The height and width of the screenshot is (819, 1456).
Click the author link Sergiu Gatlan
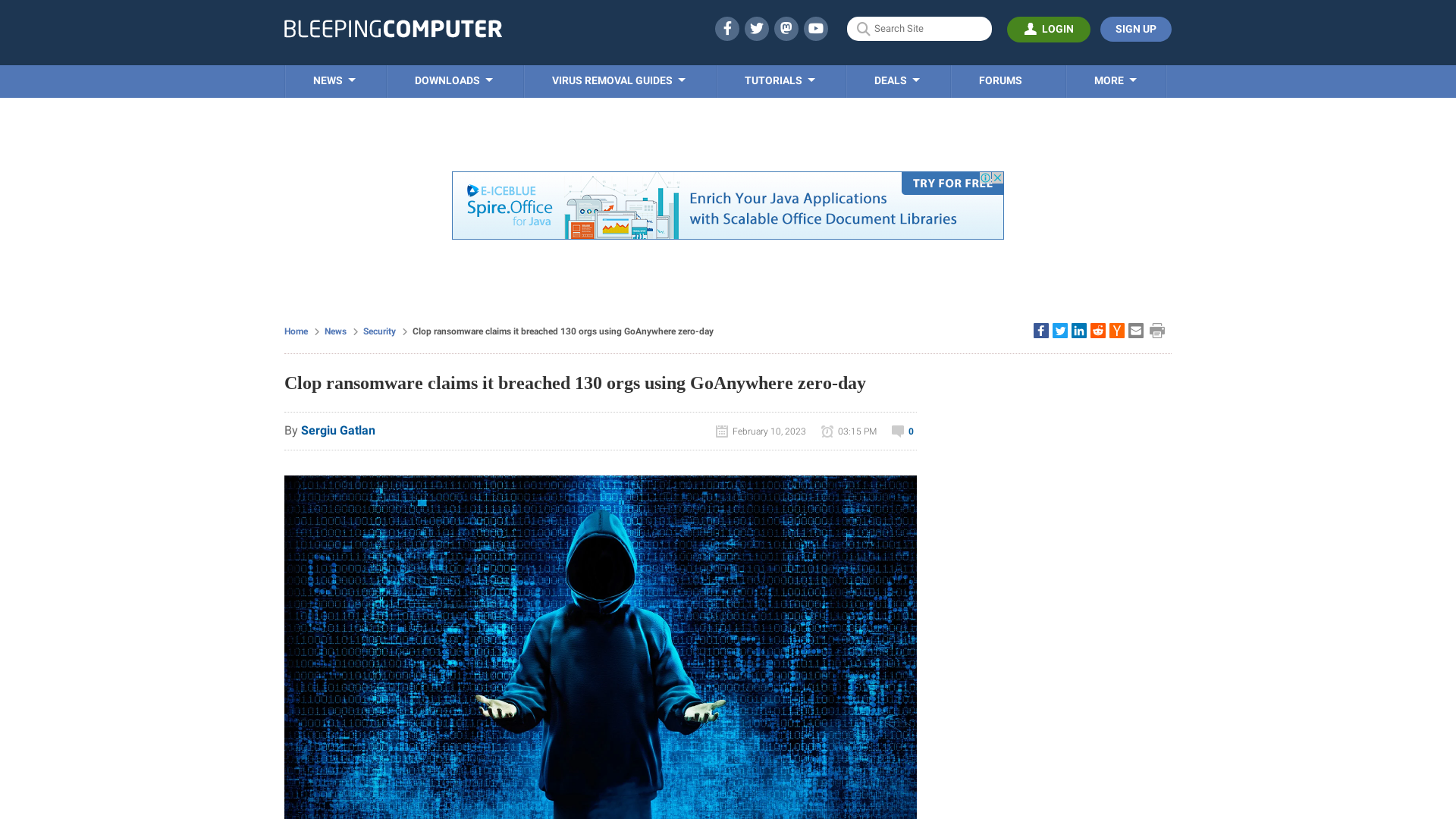[x=338, y=430]
